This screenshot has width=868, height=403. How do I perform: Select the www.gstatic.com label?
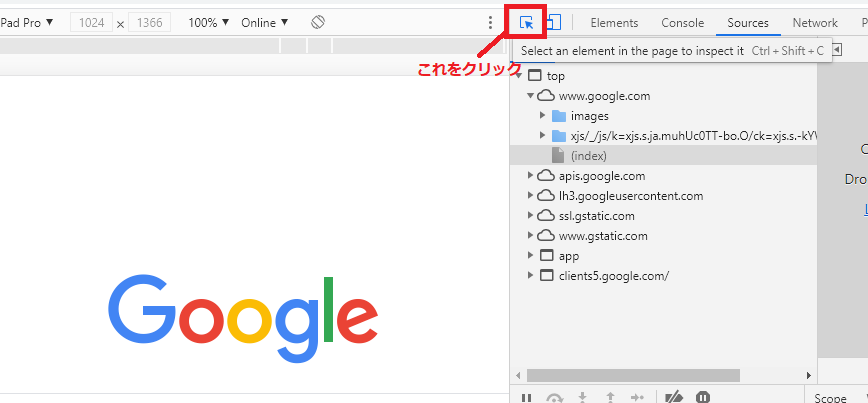click(x=603, y=236)
